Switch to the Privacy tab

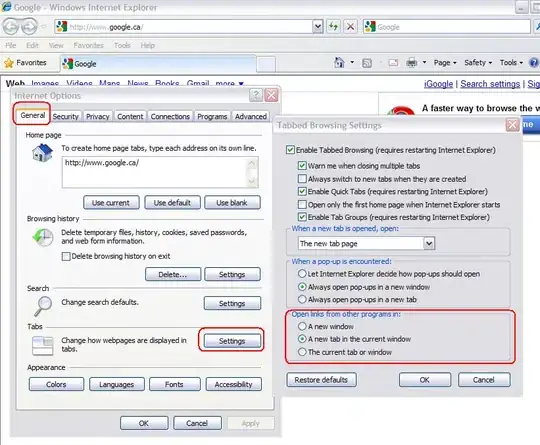click(x=97, y=116)
